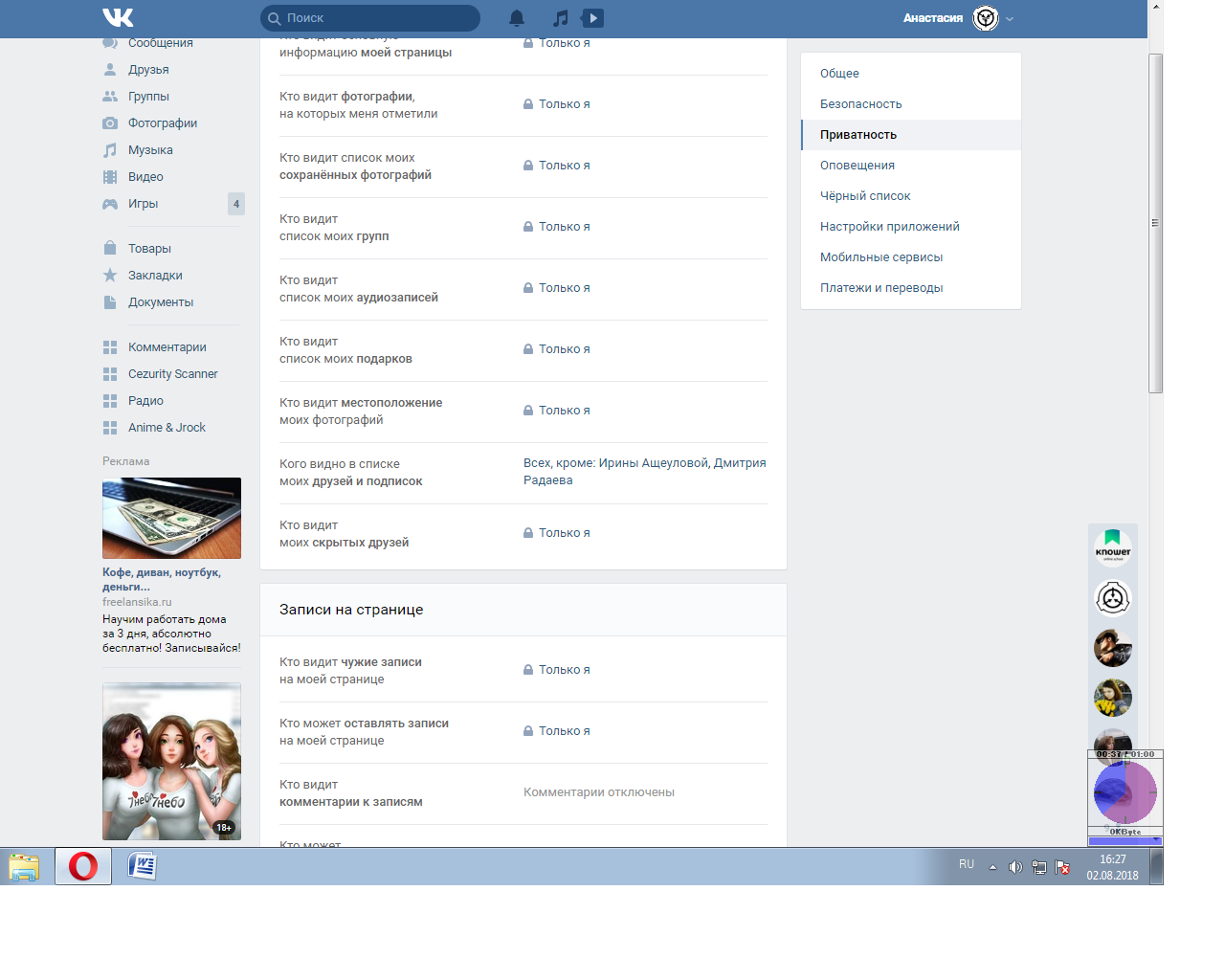The height and width of the screenshot is (980, 1225).
Task: Click the Games controller icon in sidebar
Action: click(x=110, y=204)
